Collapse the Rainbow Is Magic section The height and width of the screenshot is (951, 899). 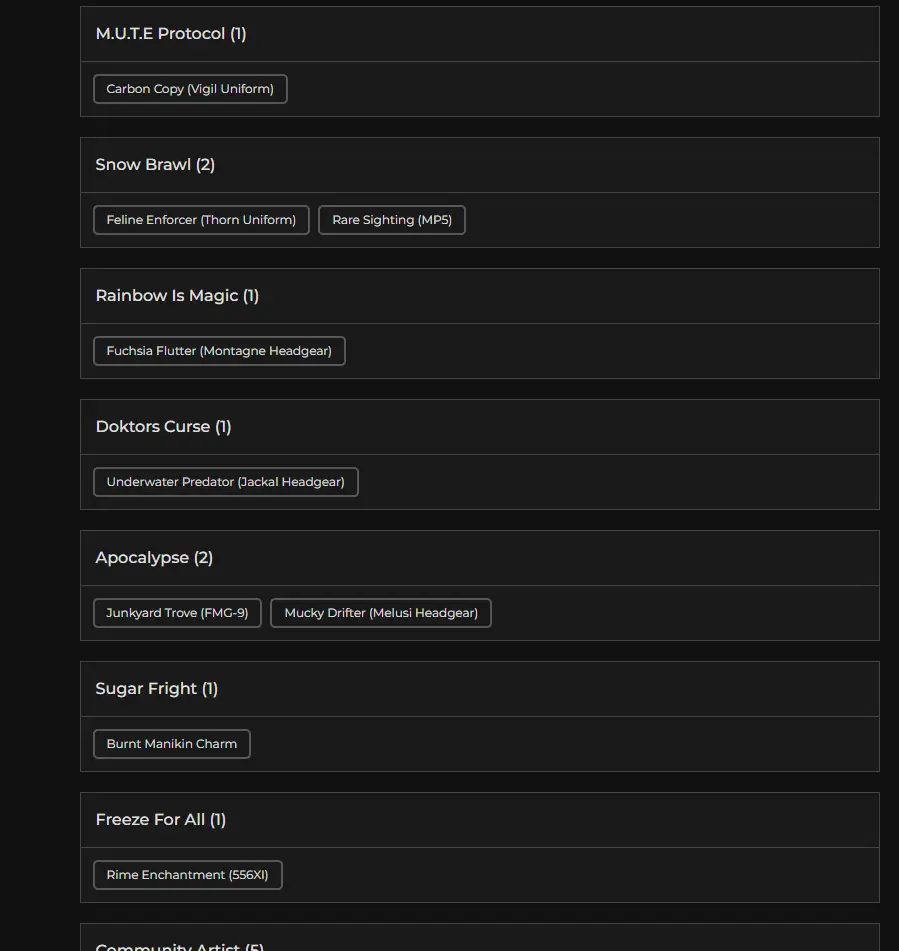tap(166, 296)
